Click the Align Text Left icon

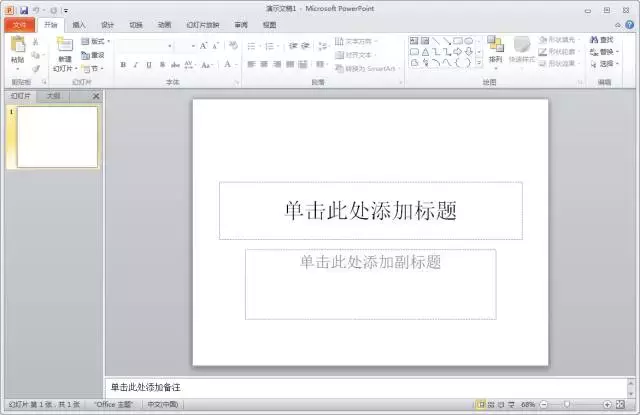[251, 64]
